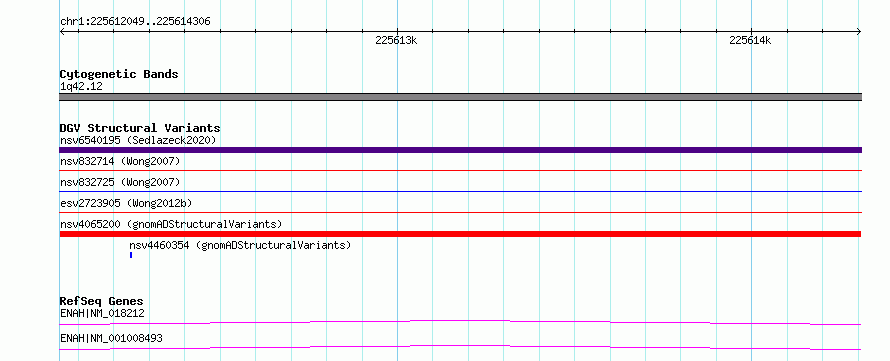The height and width of the screenshot is (361, 890).
Task: Open variant nsv832725 (Wong2007) label
Action: point(120,182)
